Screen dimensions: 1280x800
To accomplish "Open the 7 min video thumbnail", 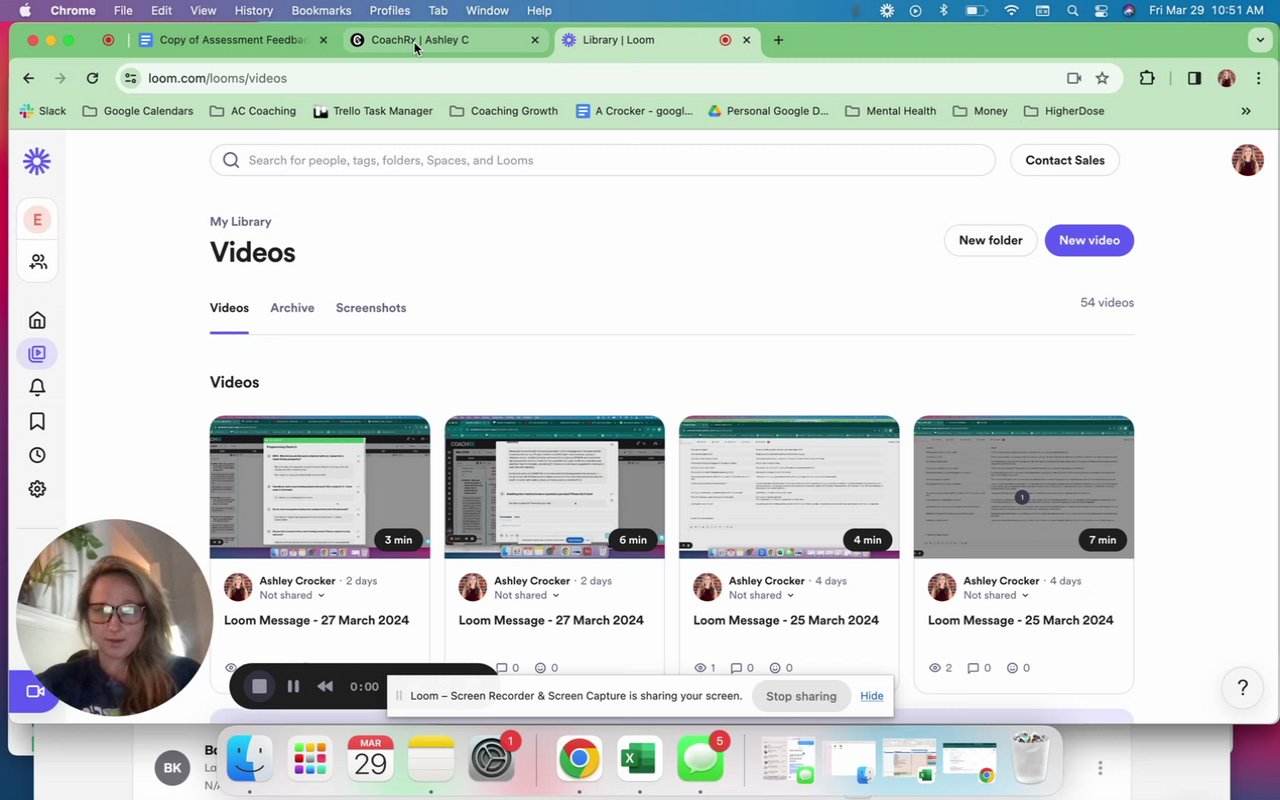I will [x=1024, y=487].
